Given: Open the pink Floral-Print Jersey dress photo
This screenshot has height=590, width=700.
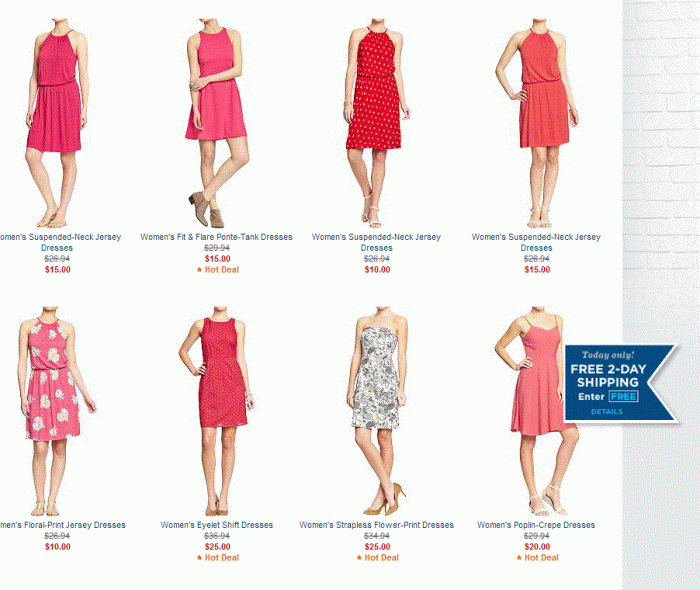Looking at the screenshot, I should [57, 411].
